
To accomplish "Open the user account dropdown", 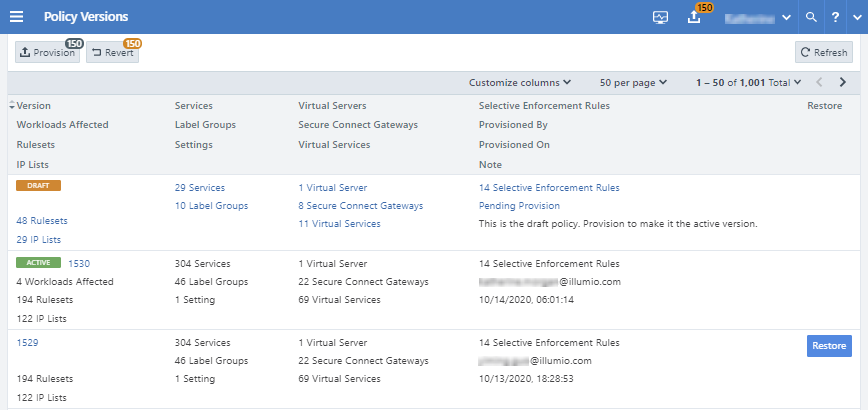I will 758,18.
